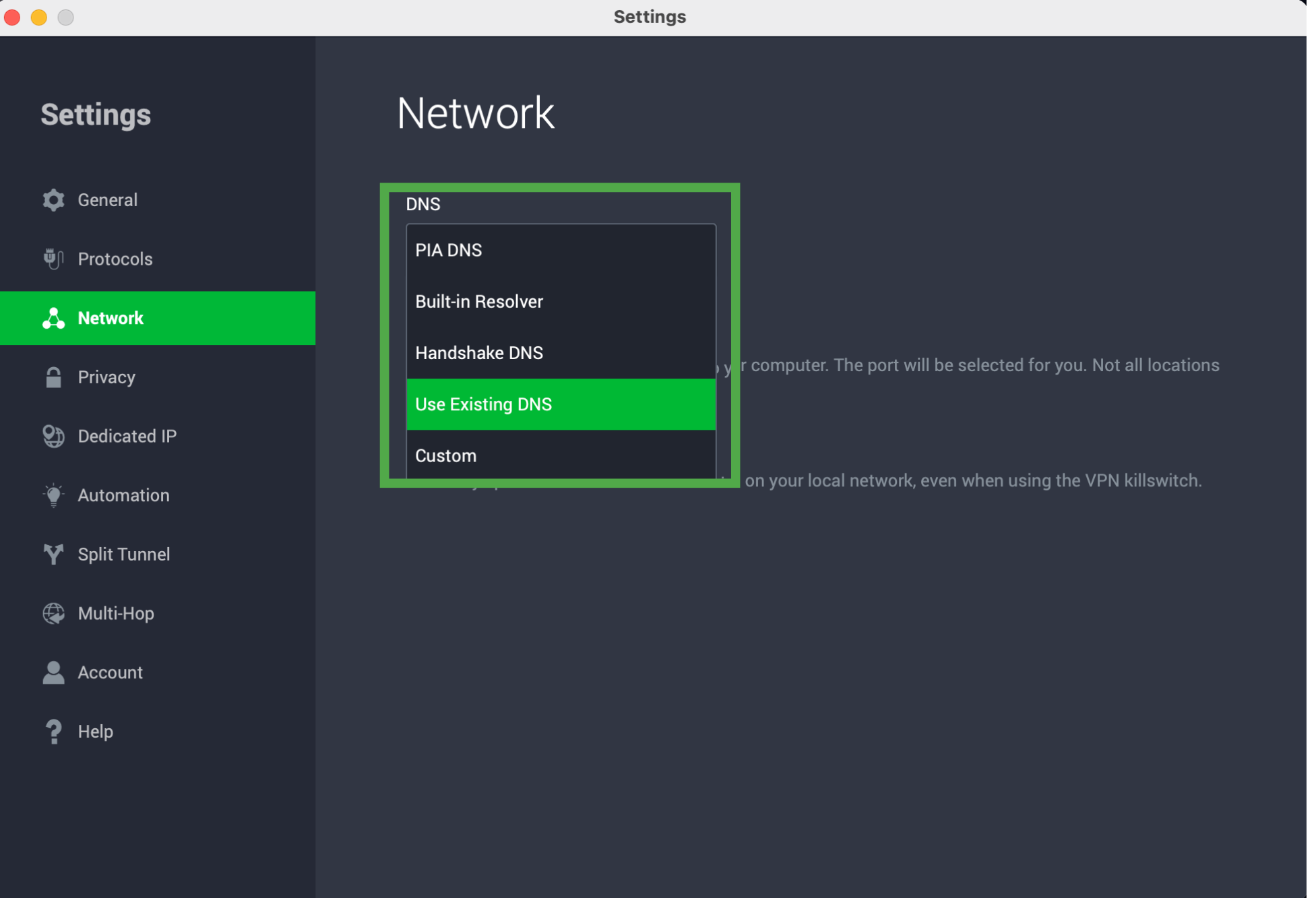Open the Dedicated IP settings tab

coord(158,436)
